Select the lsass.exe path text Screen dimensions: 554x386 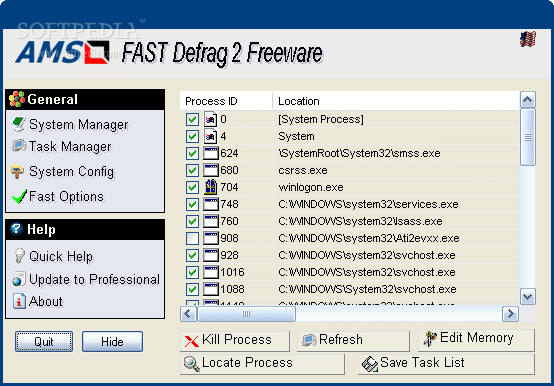[x=360, y=221]
